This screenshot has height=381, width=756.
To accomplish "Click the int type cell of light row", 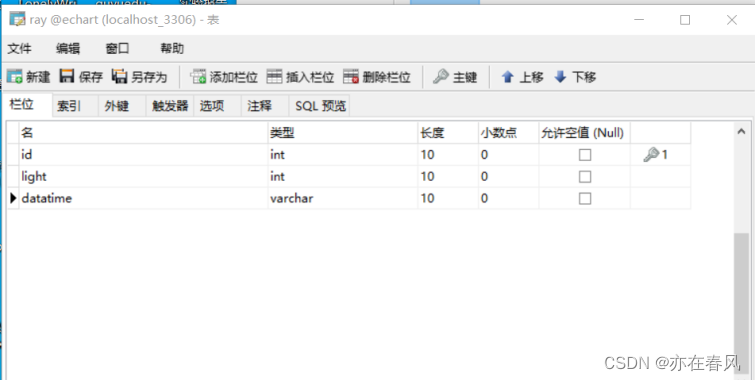I will click(x=343, y=177).
